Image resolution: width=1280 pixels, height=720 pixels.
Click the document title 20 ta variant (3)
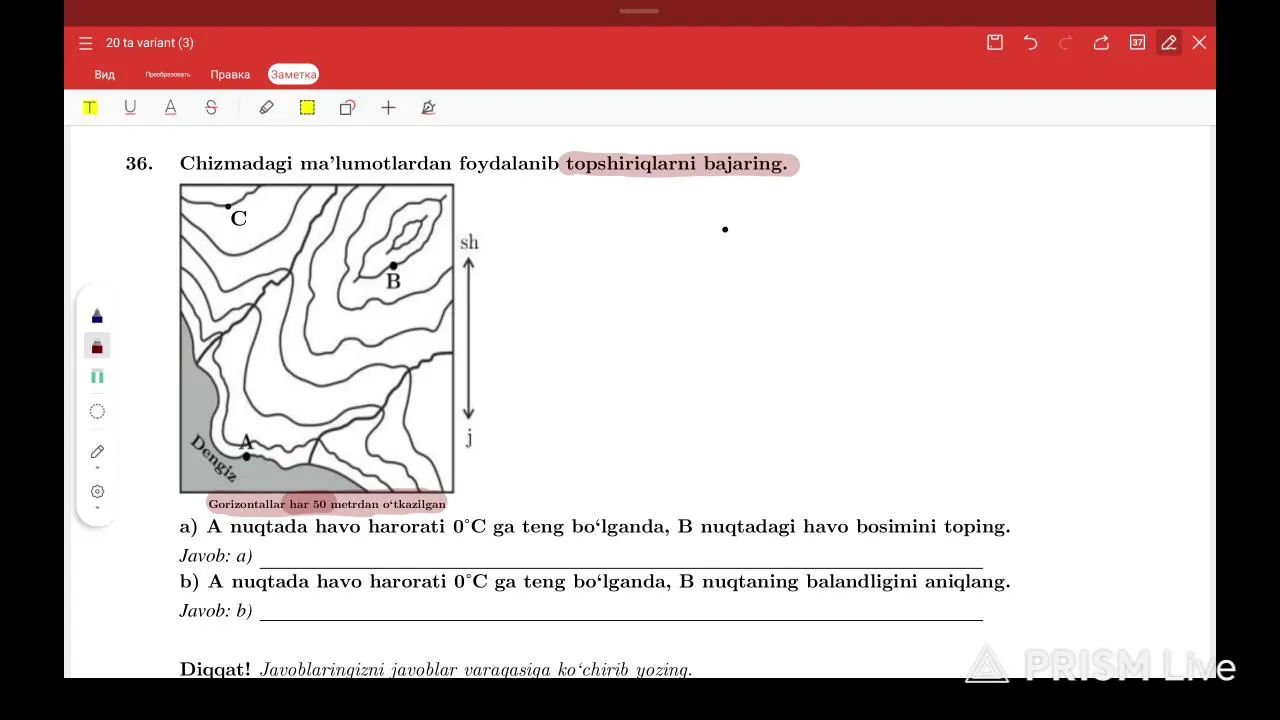(150, 43)
